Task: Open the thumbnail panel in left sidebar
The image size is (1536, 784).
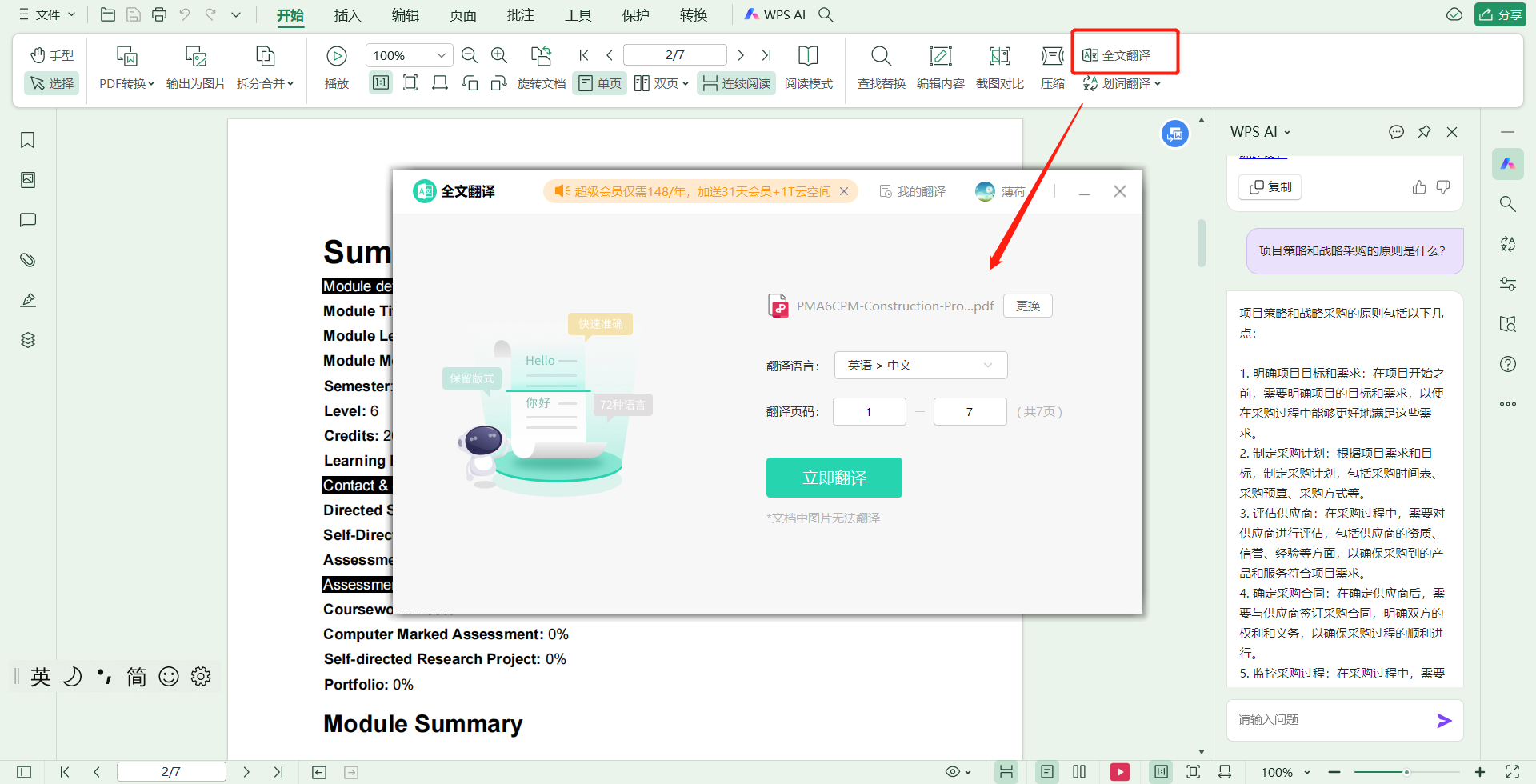Action: [x=28, y=180]
